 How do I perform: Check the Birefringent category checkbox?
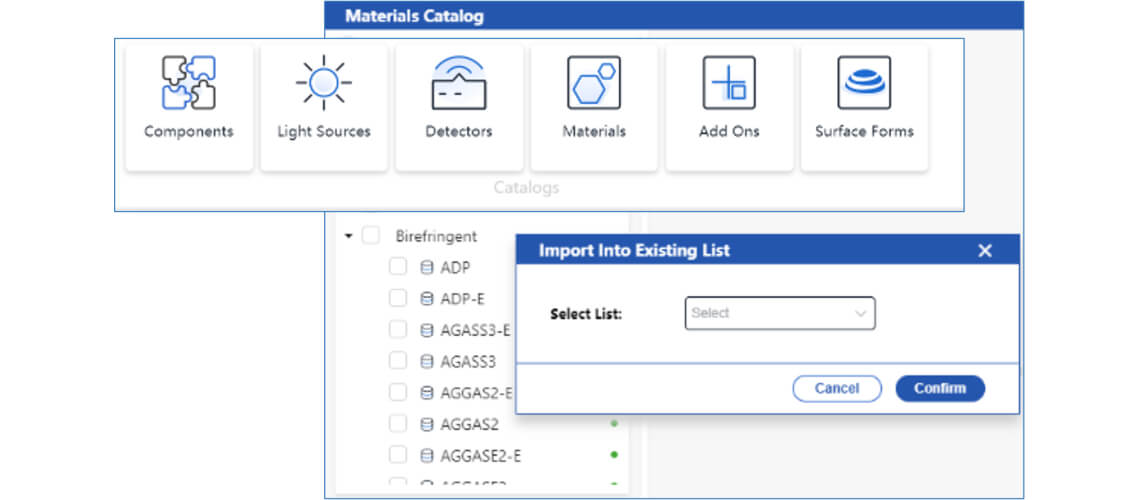coord(371,236)
